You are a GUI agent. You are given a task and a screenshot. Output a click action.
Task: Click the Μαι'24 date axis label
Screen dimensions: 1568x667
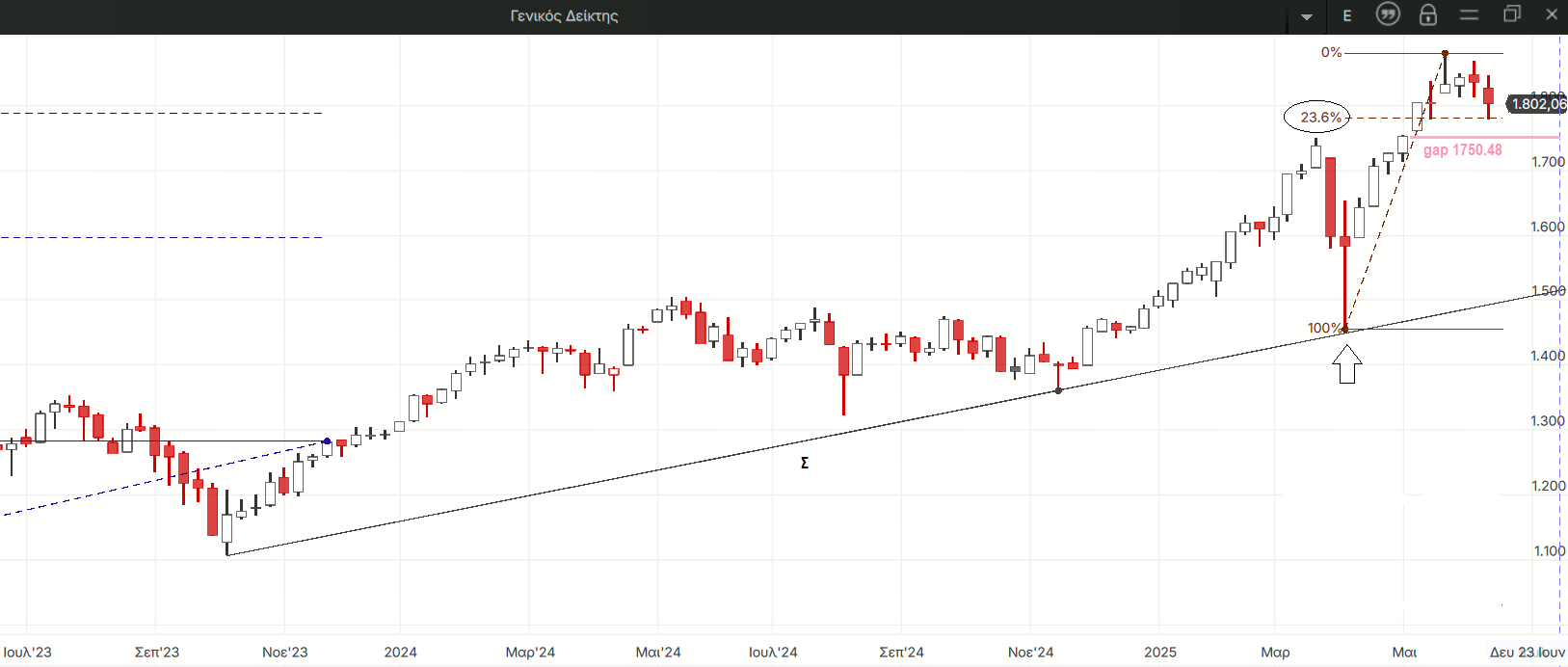point(658,652)
